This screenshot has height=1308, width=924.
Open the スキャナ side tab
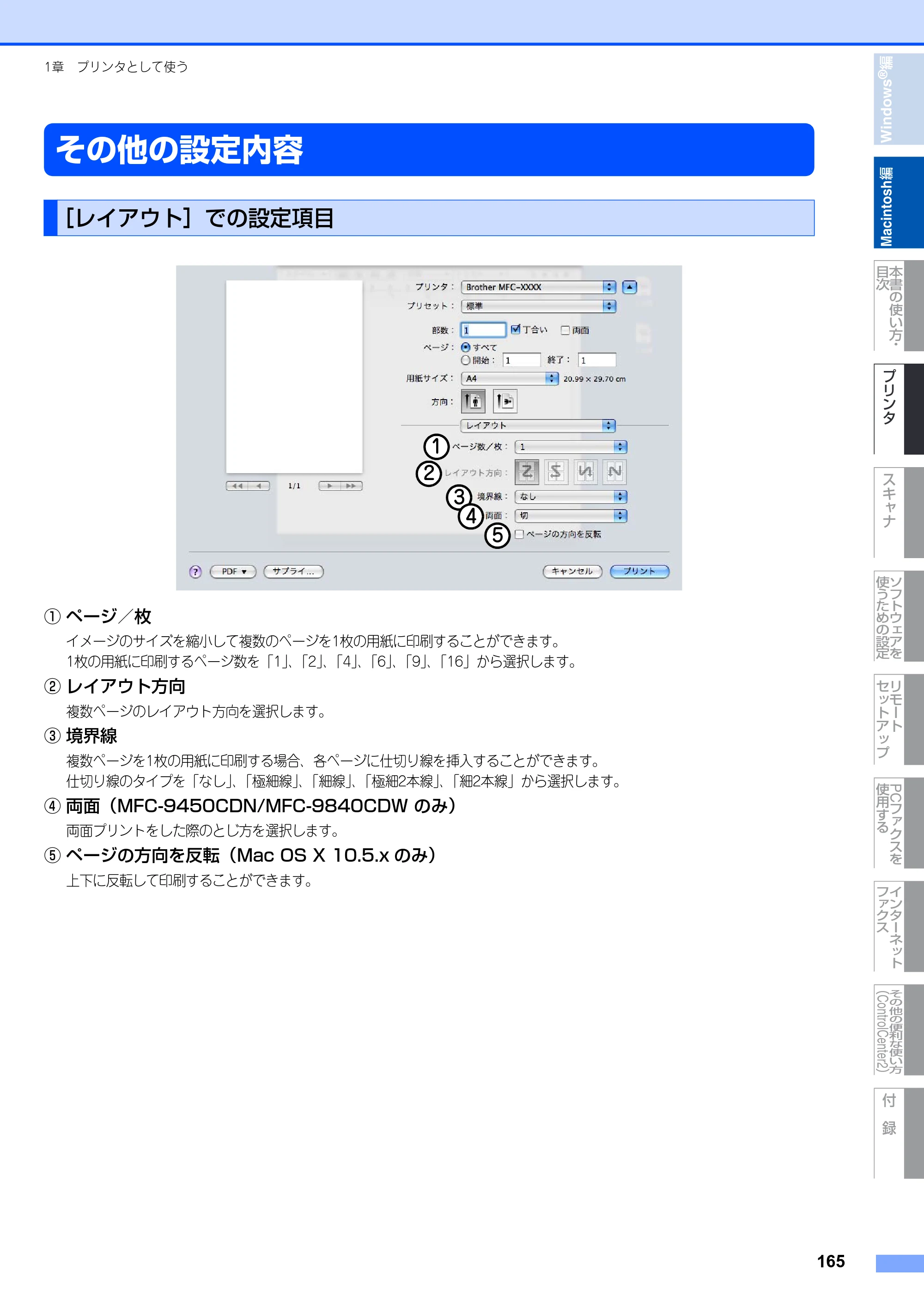click(x=899, y=513)
